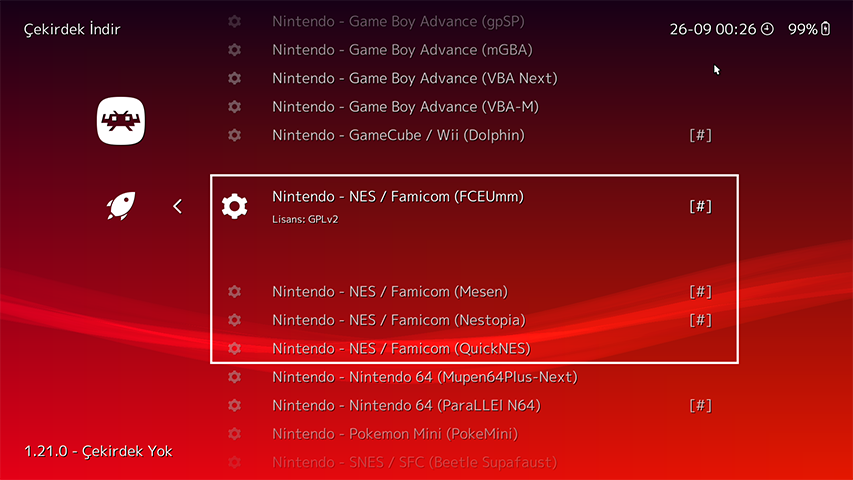Click the clock icon beside the time
The image size is (853, 480).
(x=767, y=29)
